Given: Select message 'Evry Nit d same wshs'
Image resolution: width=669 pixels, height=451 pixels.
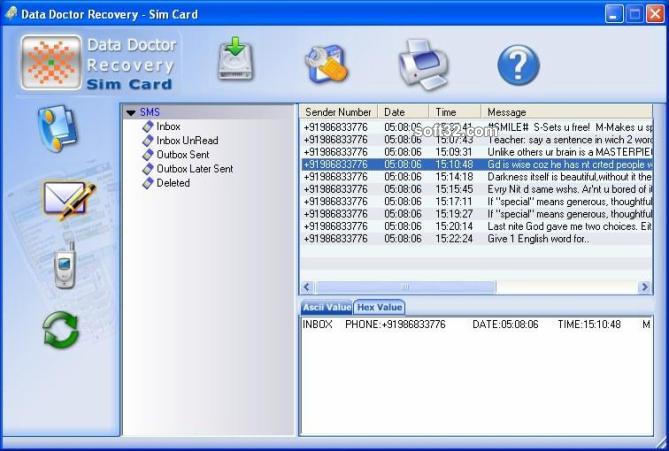Looking at the screenshot, I should [x=477, y=189].
